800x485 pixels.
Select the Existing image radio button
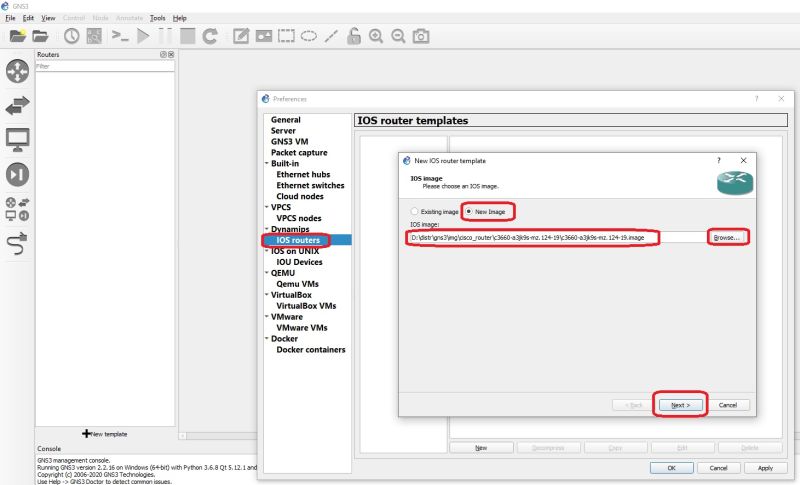click(414, 211)
